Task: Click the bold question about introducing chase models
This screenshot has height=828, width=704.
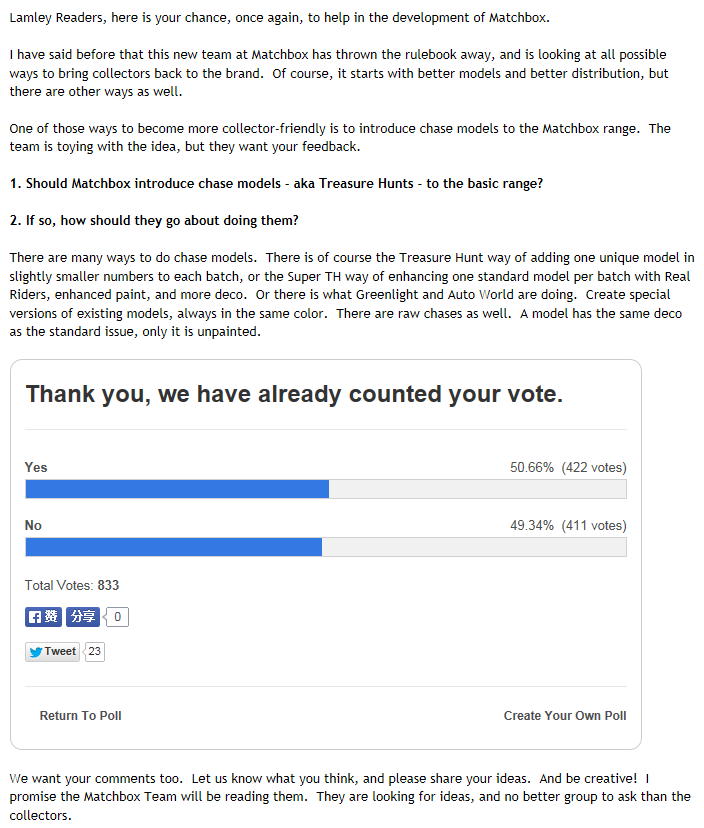Action: point(278,184)
